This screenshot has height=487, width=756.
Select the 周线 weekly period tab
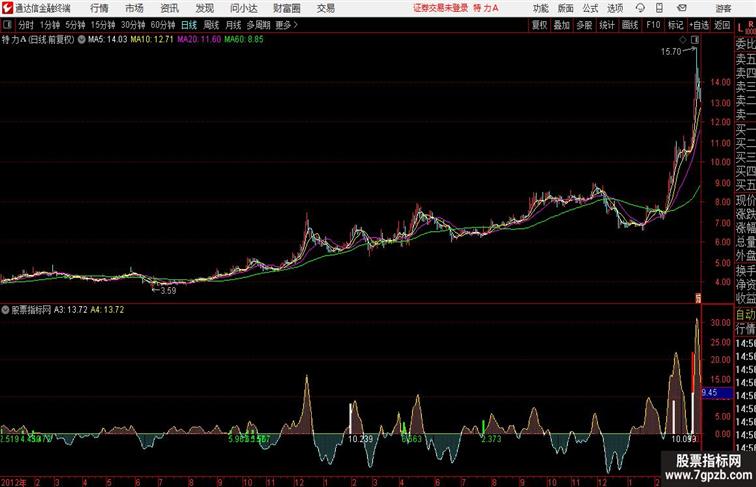(x=211, y=25)
